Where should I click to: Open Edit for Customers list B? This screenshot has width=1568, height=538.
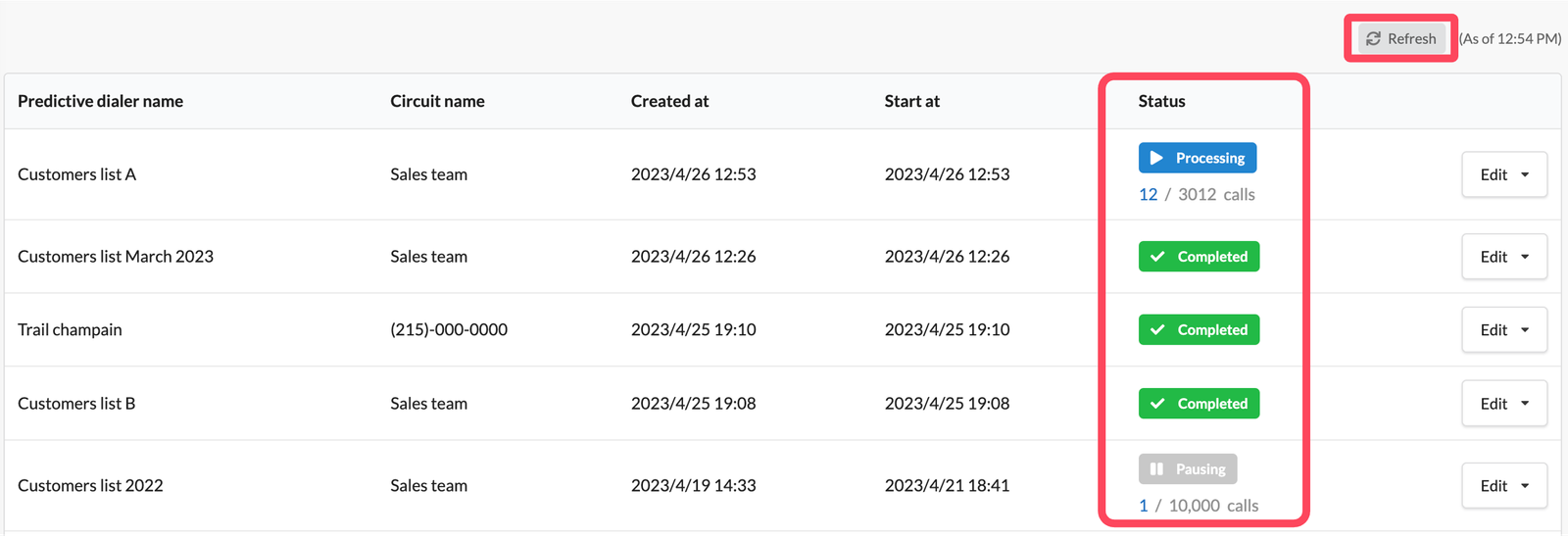1494,404
